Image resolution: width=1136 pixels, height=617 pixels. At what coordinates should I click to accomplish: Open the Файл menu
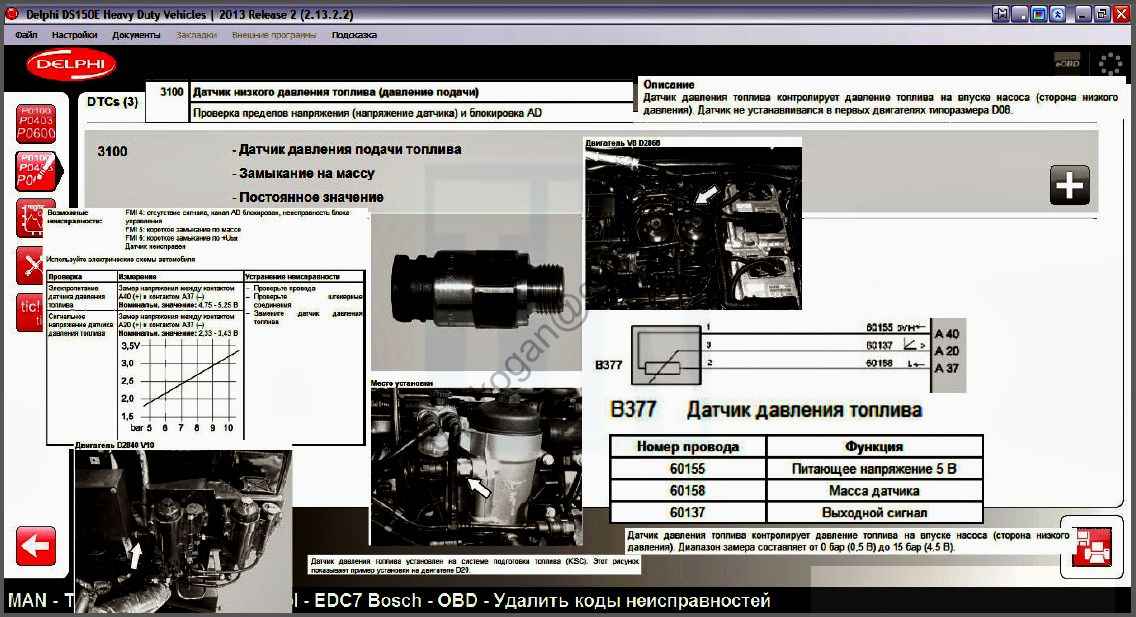click(26, 35)
